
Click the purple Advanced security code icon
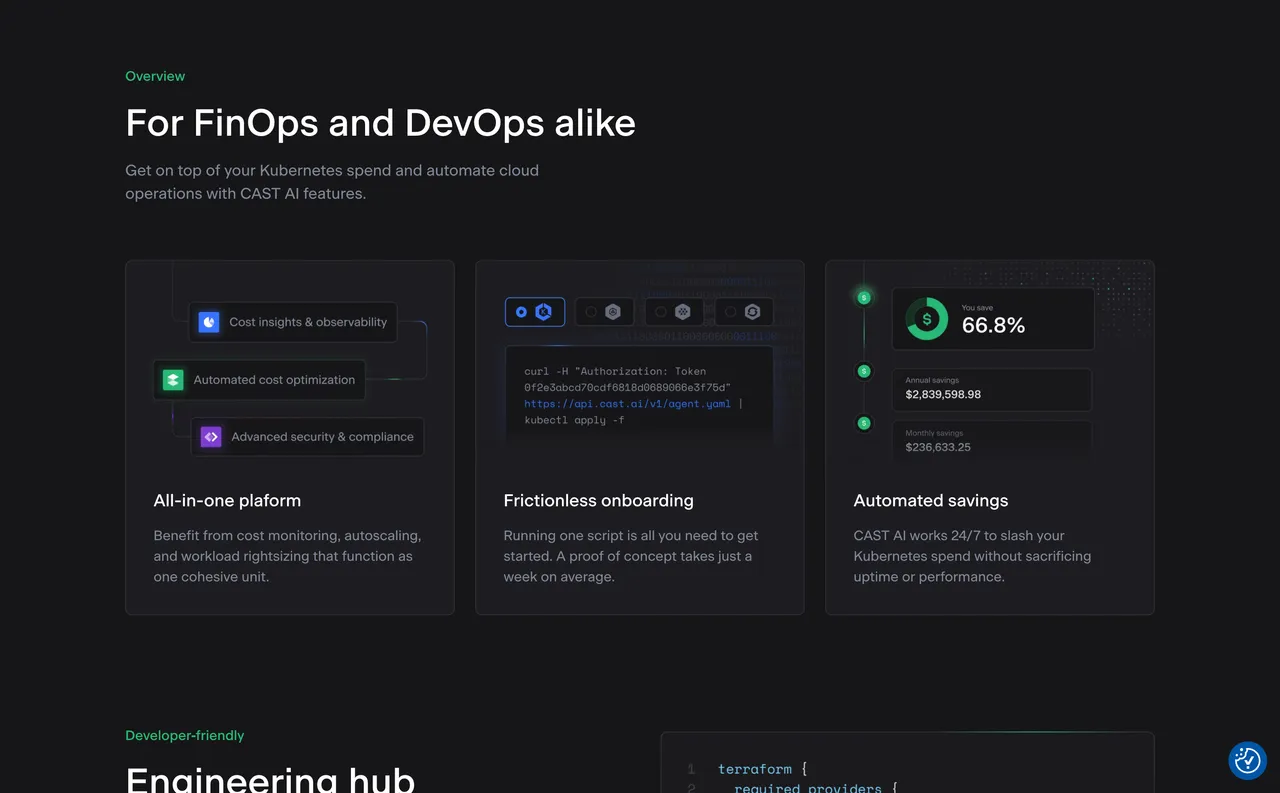(x=211, y=437)
